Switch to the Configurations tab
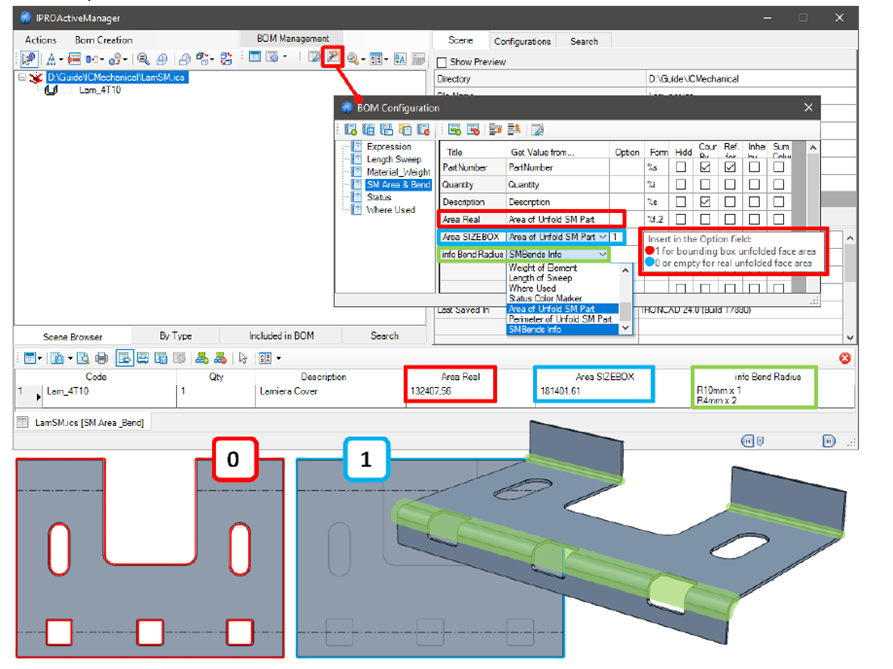Screen dimensions: 893x669 tap(522, 41)
